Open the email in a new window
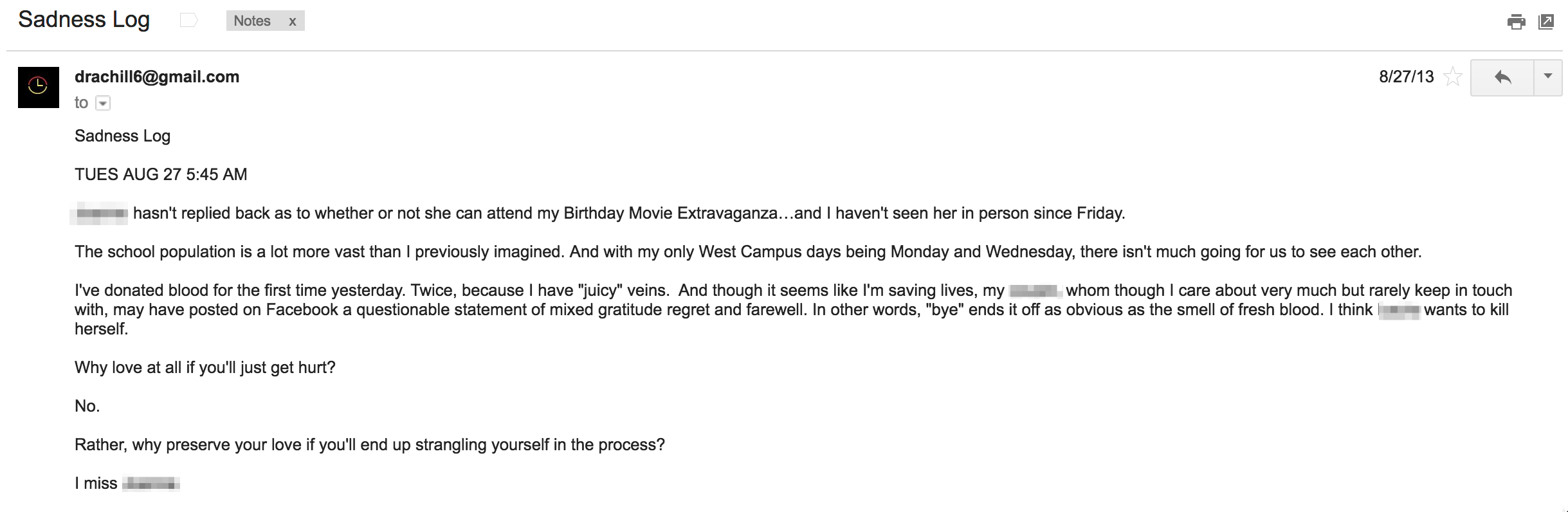 coord(1545,22)
